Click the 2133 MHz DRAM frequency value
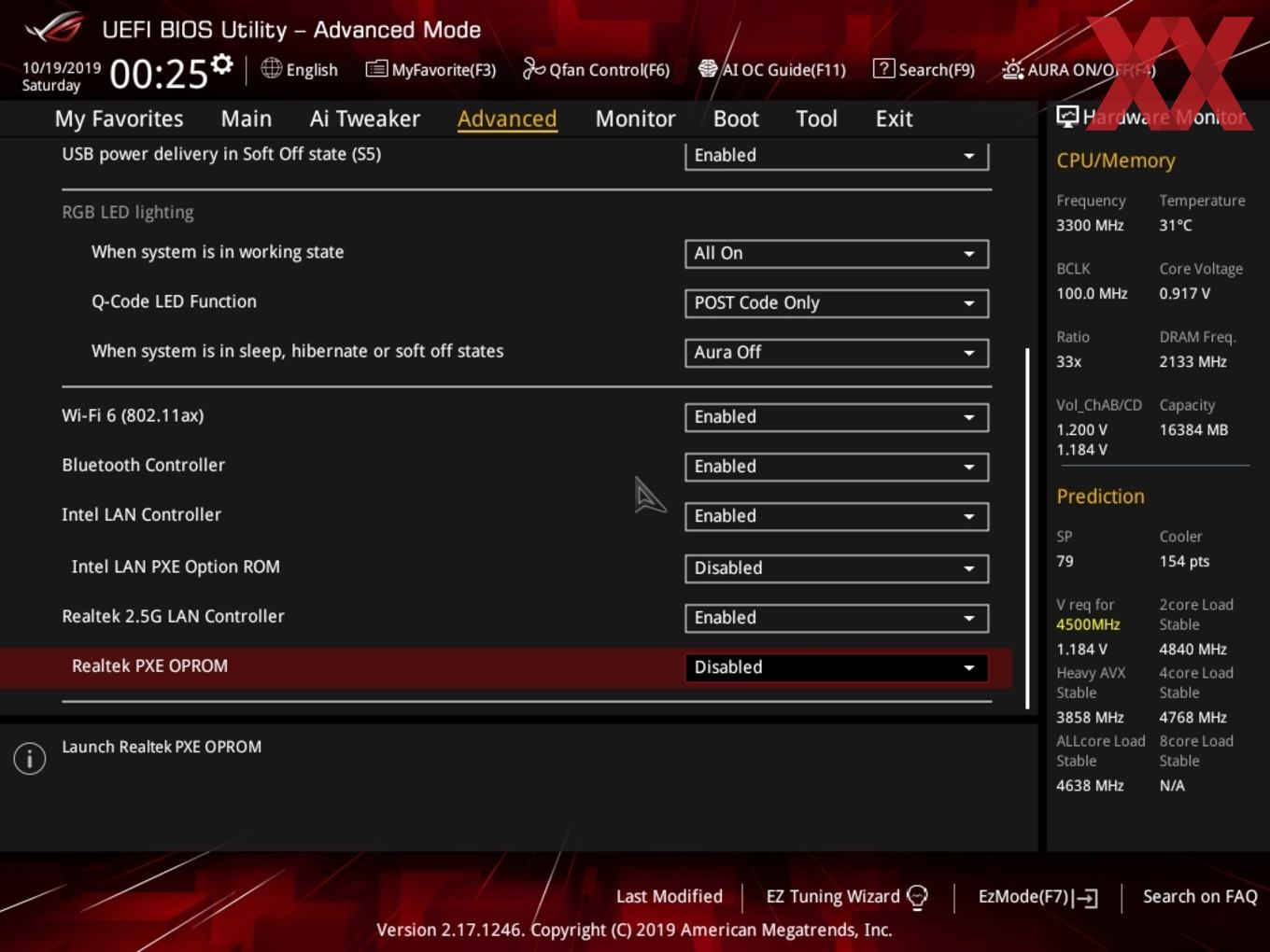 point(1192,361)
